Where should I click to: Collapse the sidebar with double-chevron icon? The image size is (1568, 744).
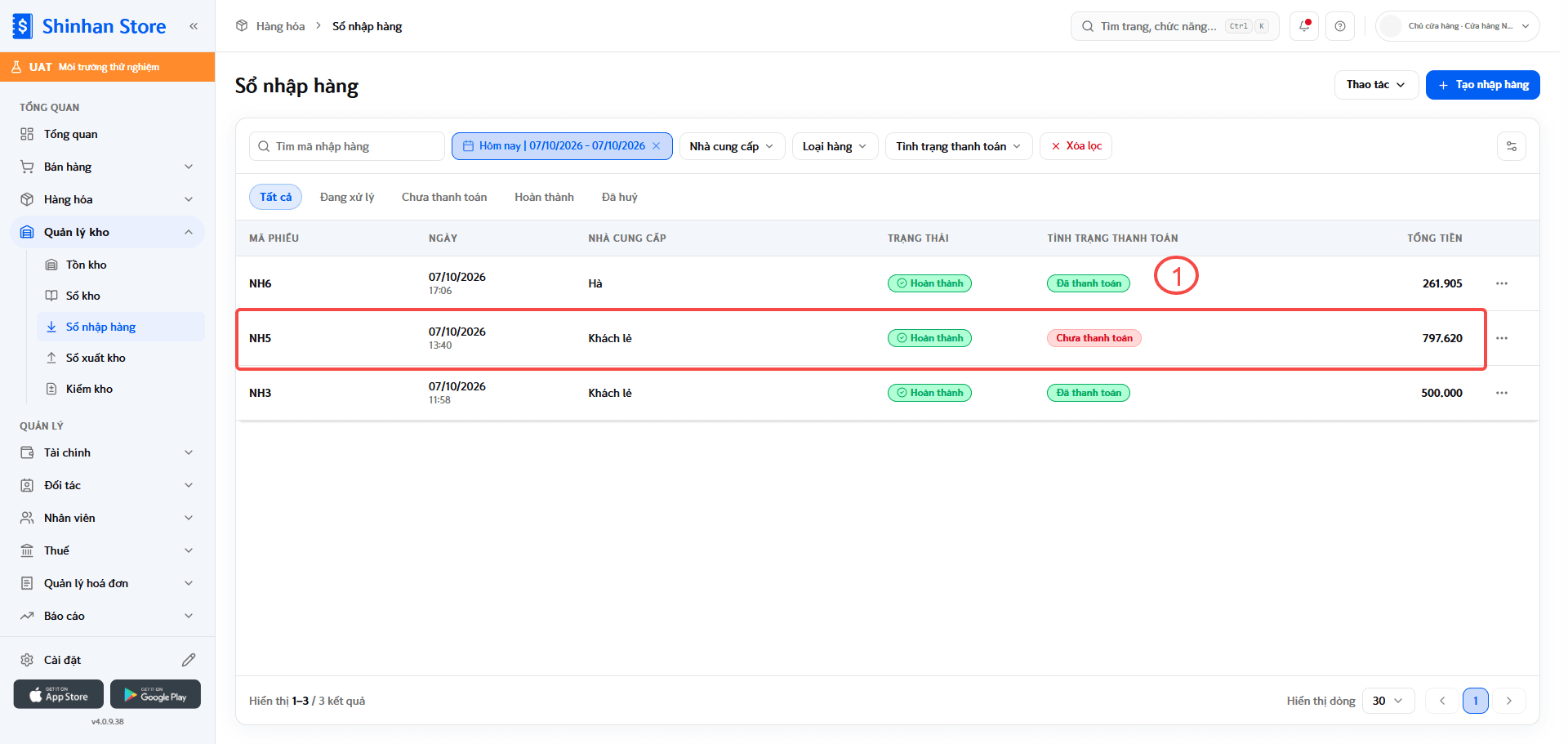194,26
